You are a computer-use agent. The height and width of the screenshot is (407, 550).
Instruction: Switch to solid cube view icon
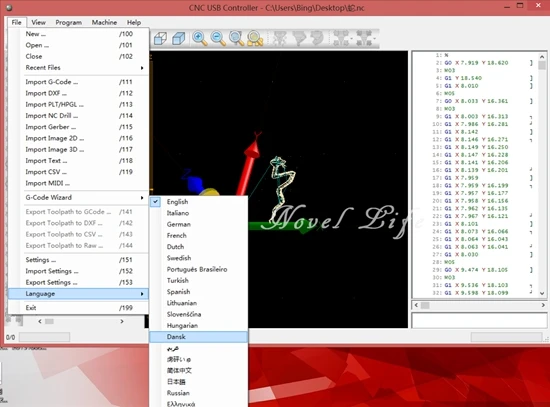[179, 38]
